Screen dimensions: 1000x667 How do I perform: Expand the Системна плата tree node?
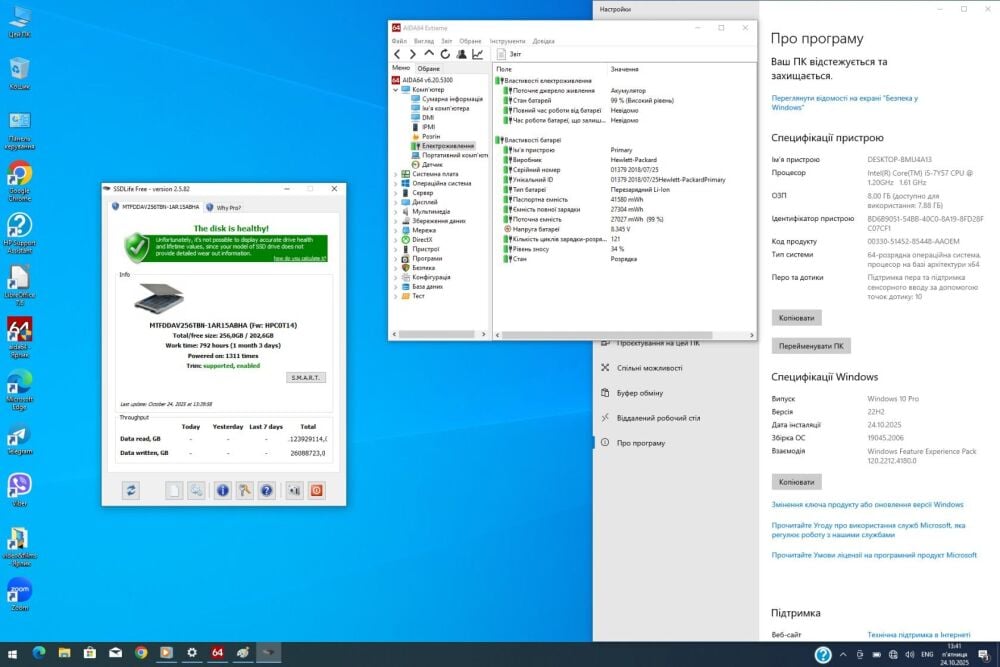(395, 174)
